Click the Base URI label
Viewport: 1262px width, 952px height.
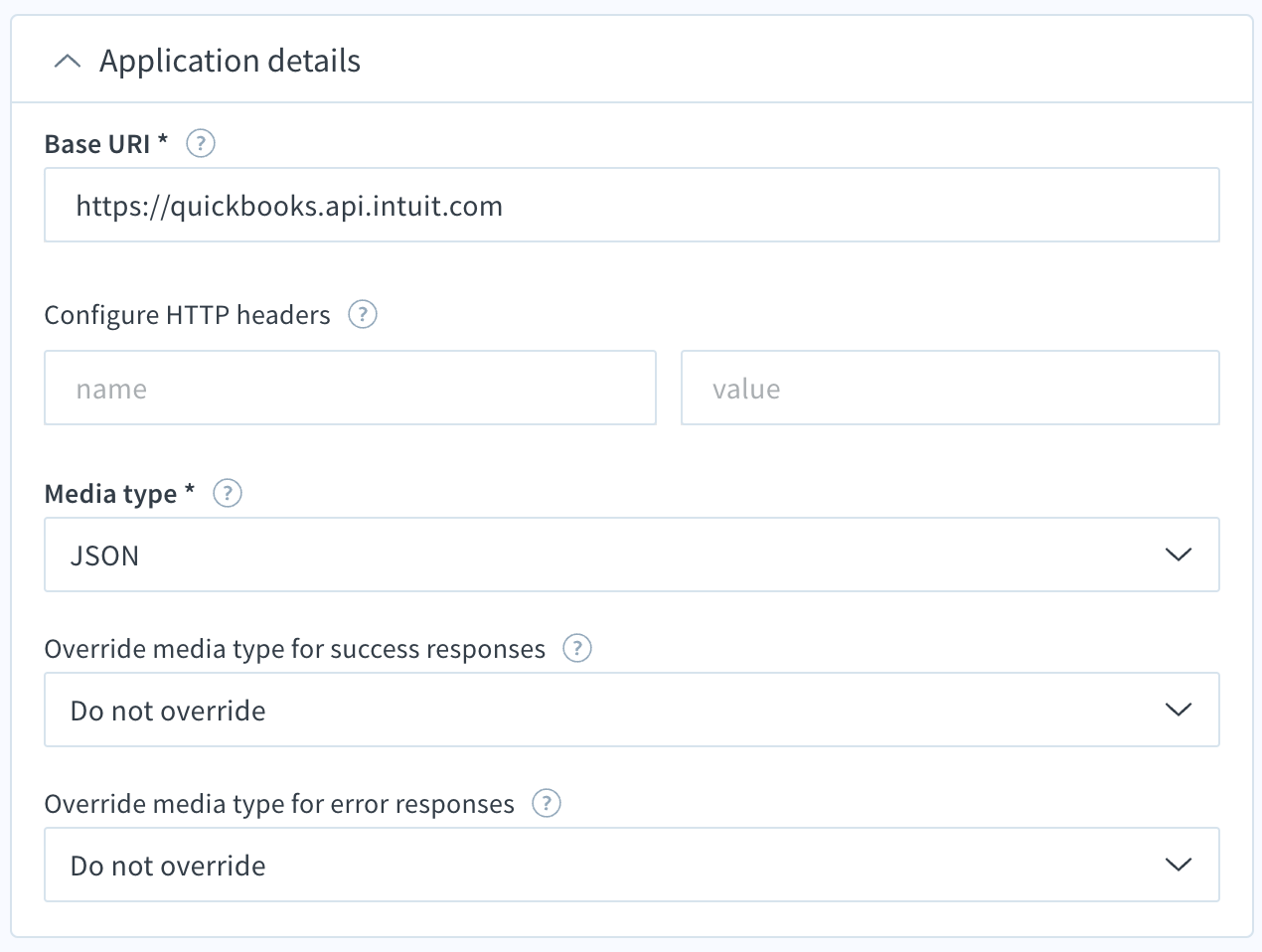tap(106, 144)
